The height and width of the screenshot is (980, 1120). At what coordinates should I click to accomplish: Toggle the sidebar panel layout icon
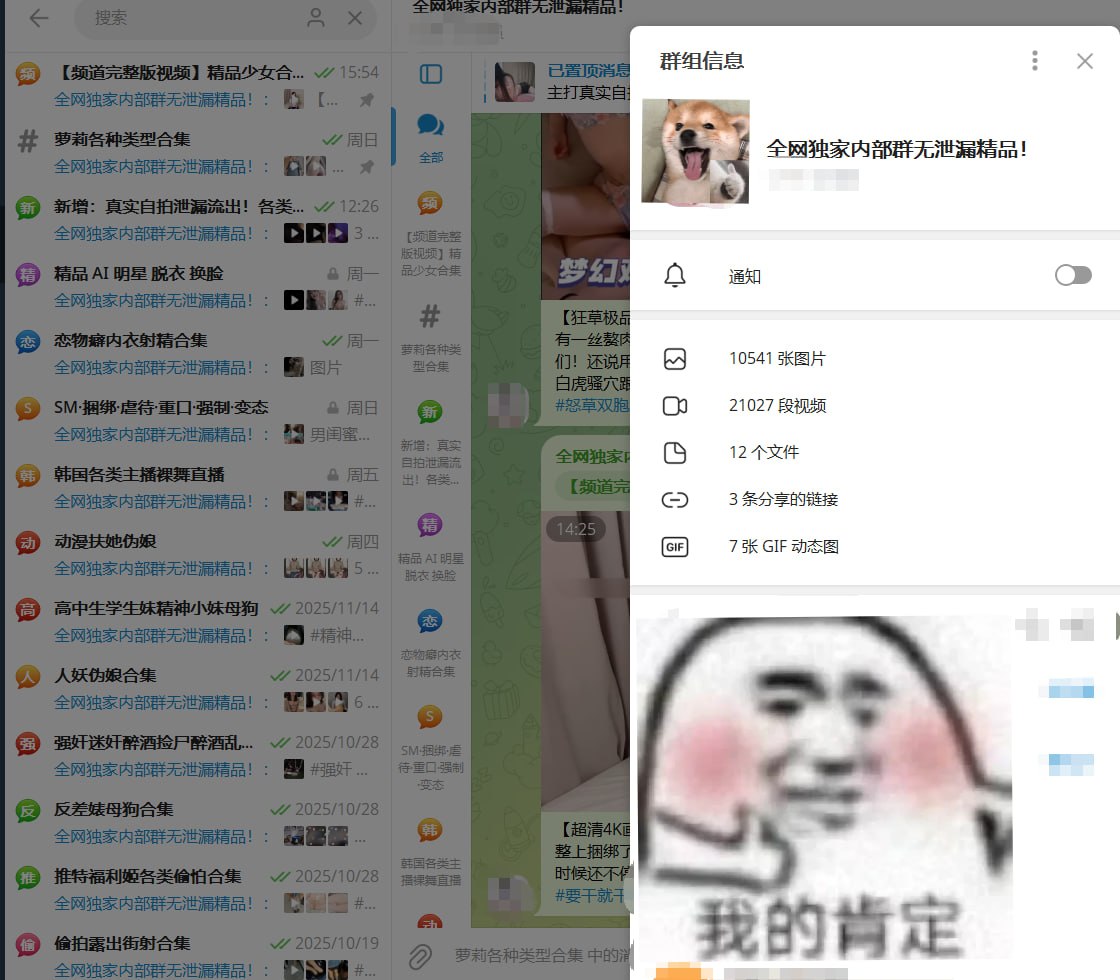pyautogui.click(x=431, y=74)
